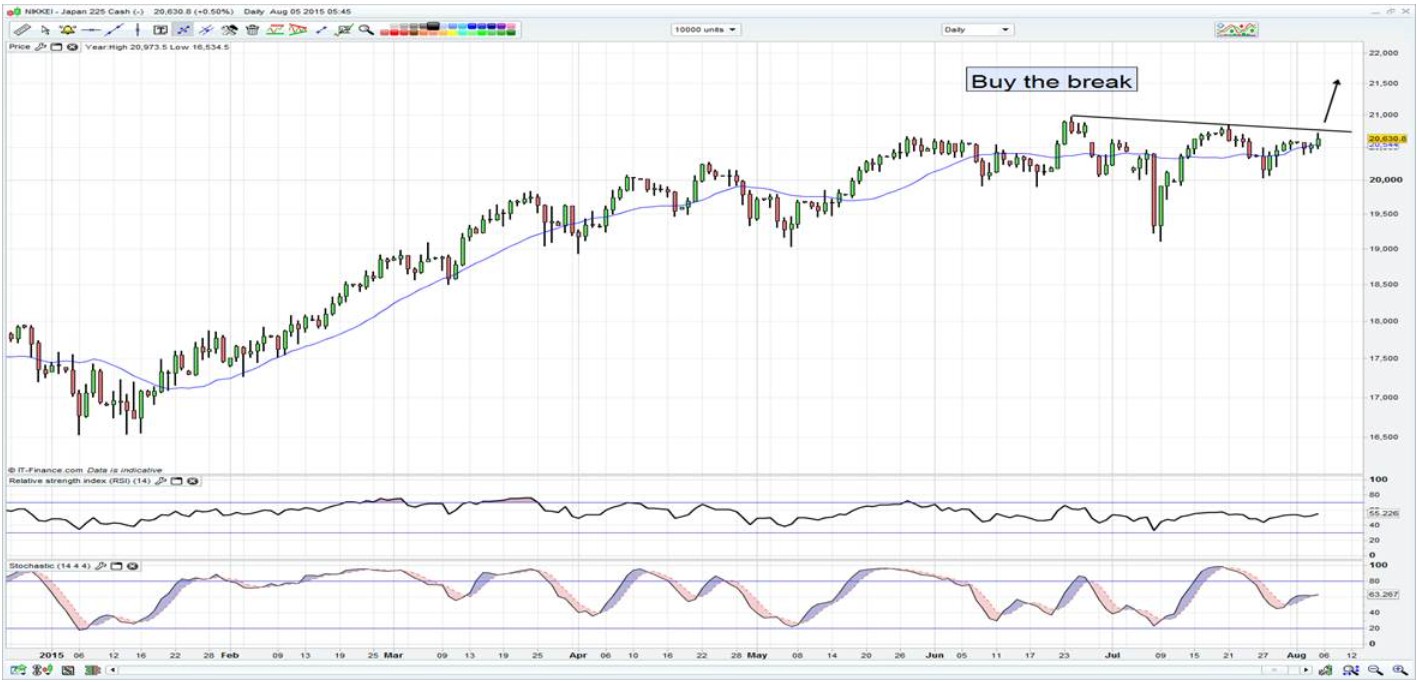Open the 10000 units dropdown
Image resolution: width=1417 pixels, height=682 pixels.
click(705, 30)
